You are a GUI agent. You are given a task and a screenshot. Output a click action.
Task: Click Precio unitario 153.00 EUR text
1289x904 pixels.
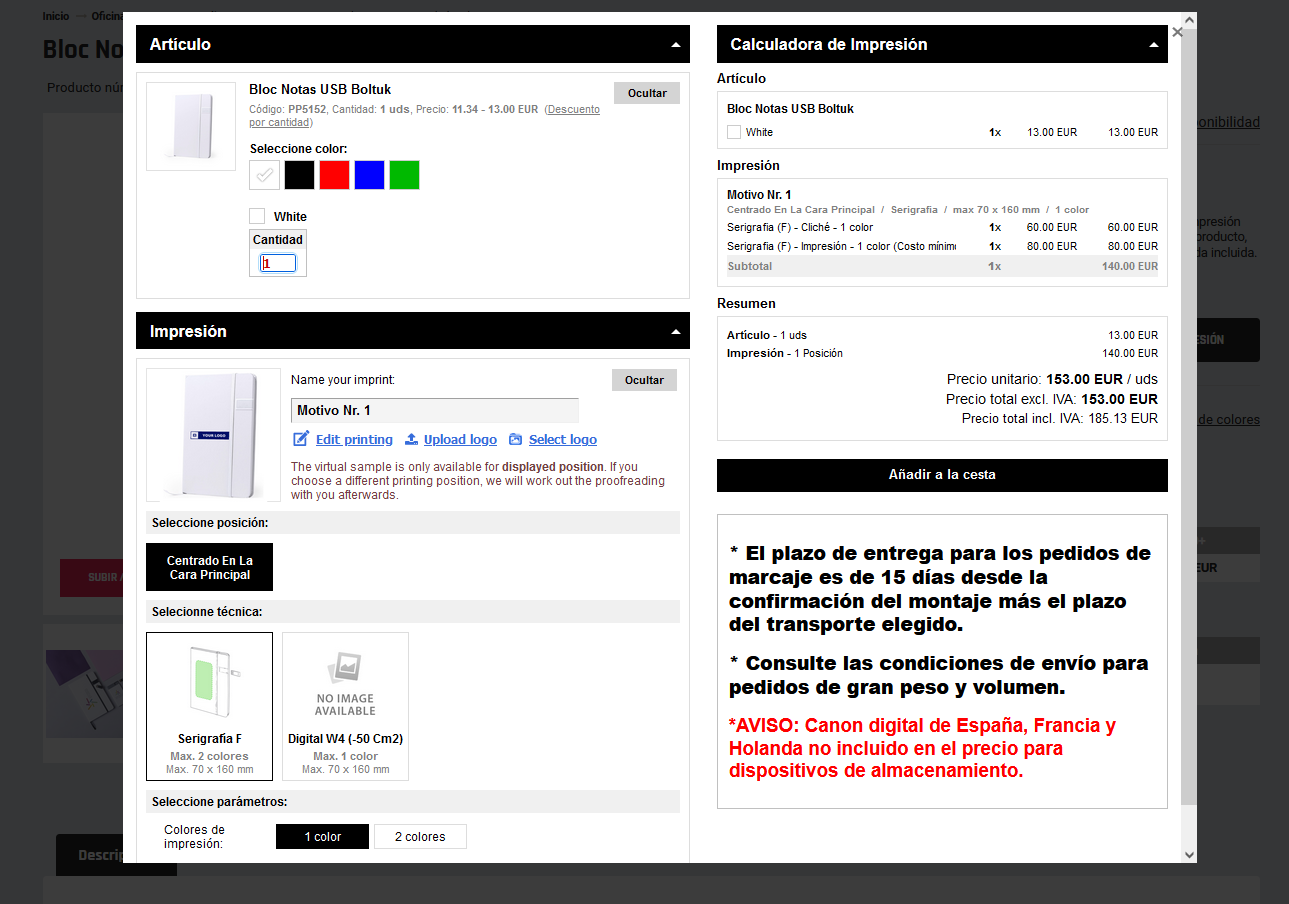pyautogui.click(x=1084, y=379)
